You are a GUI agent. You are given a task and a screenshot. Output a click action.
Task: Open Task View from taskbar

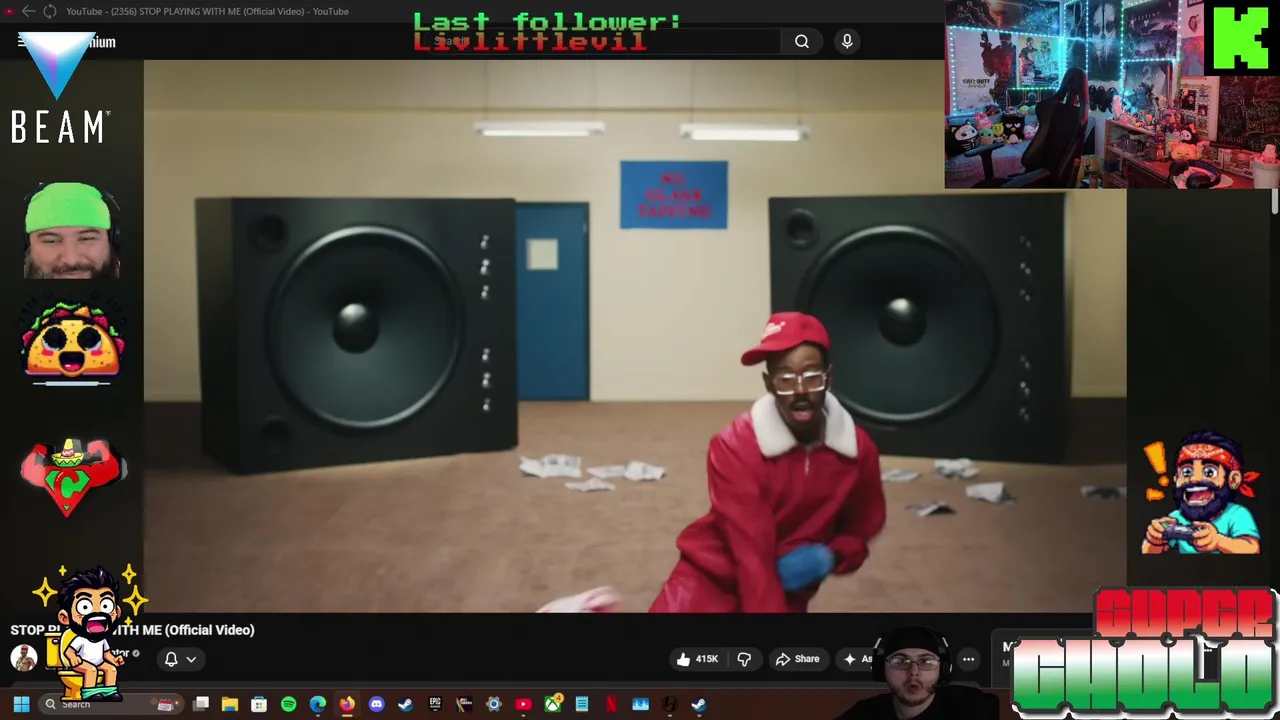tap(201, 704)
